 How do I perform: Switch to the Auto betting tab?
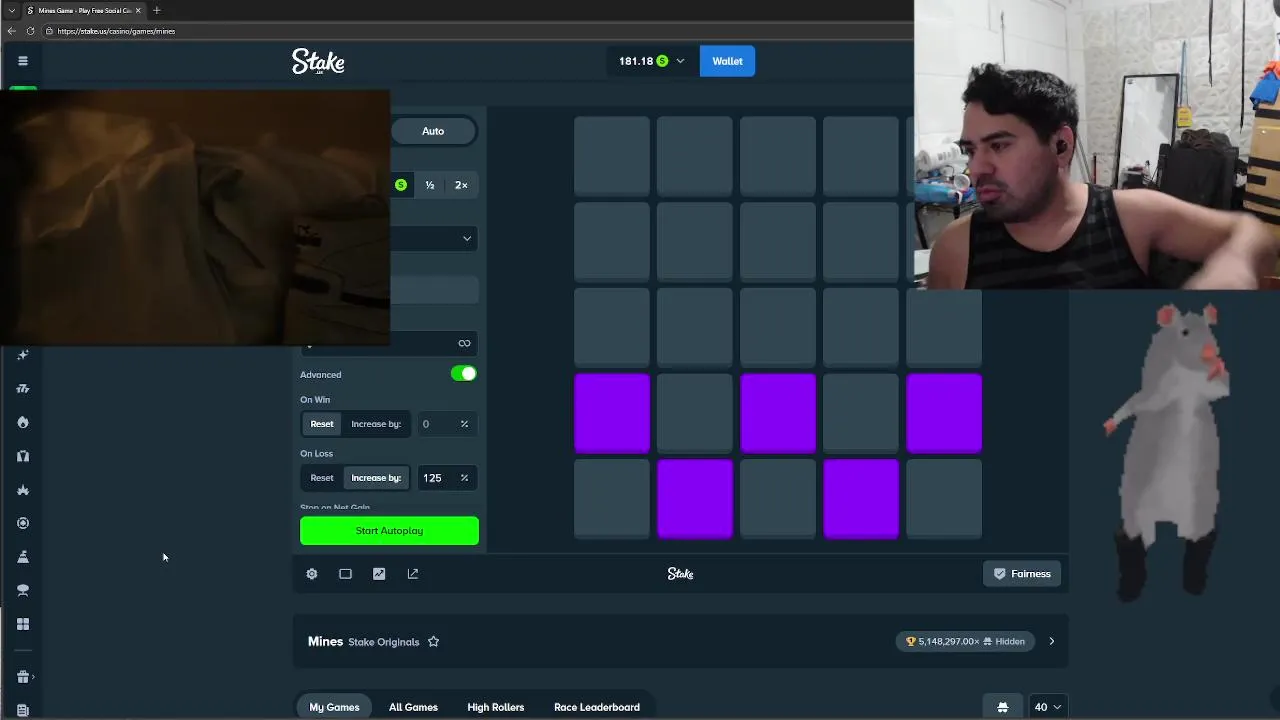pos(433,131)
